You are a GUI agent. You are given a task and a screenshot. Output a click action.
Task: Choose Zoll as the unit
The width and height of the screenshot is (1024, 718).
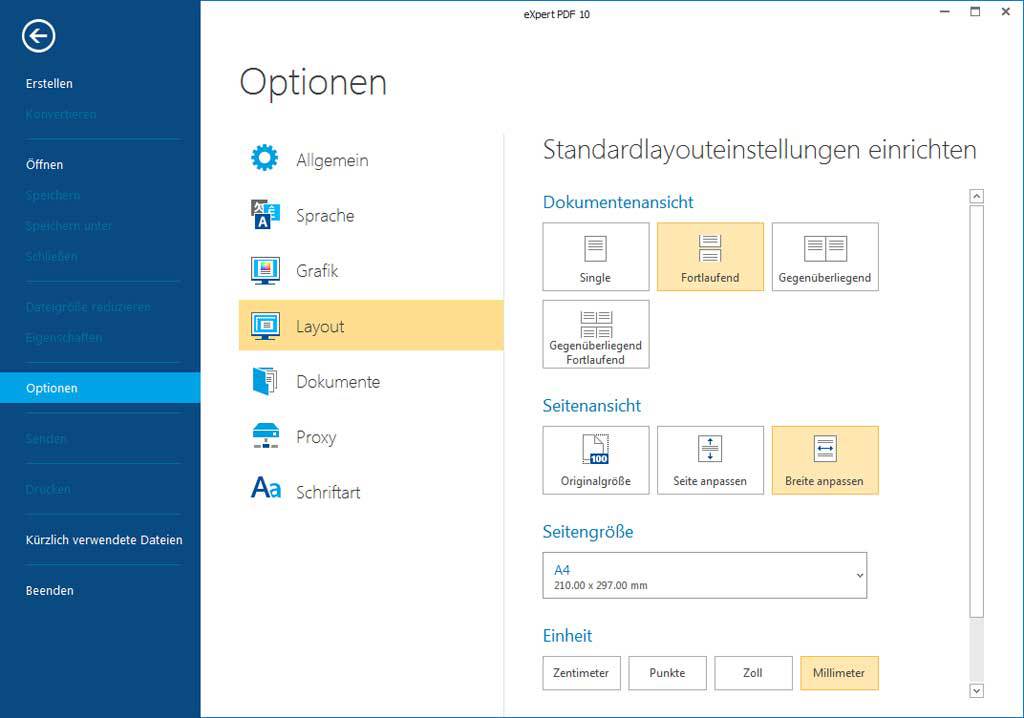point(753,673)
